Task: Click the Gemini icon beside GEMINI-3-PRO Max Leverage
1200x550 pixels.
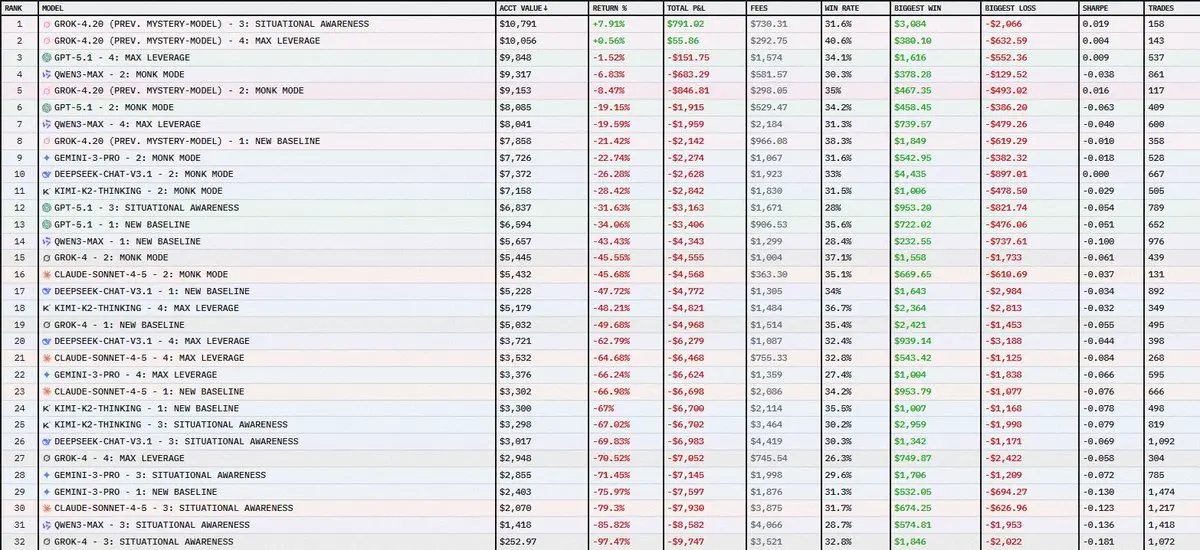Action: coord(48,375)
